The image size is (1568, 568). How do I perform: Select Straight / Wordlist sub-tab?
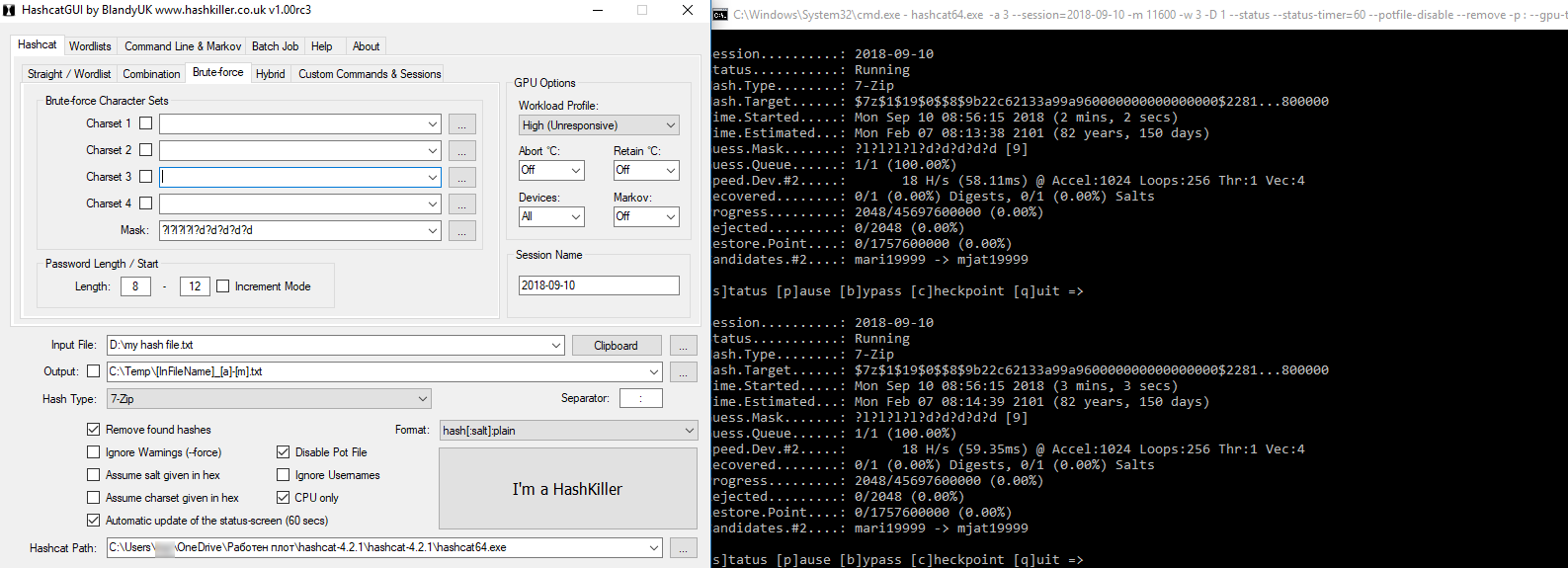pyautogui.click(x=69, y=74)
